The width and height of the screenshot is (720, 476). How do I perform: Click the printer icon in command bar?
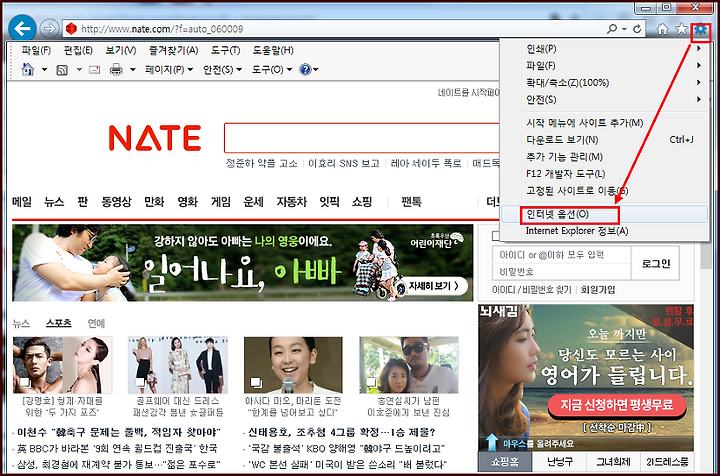[116, 70]
